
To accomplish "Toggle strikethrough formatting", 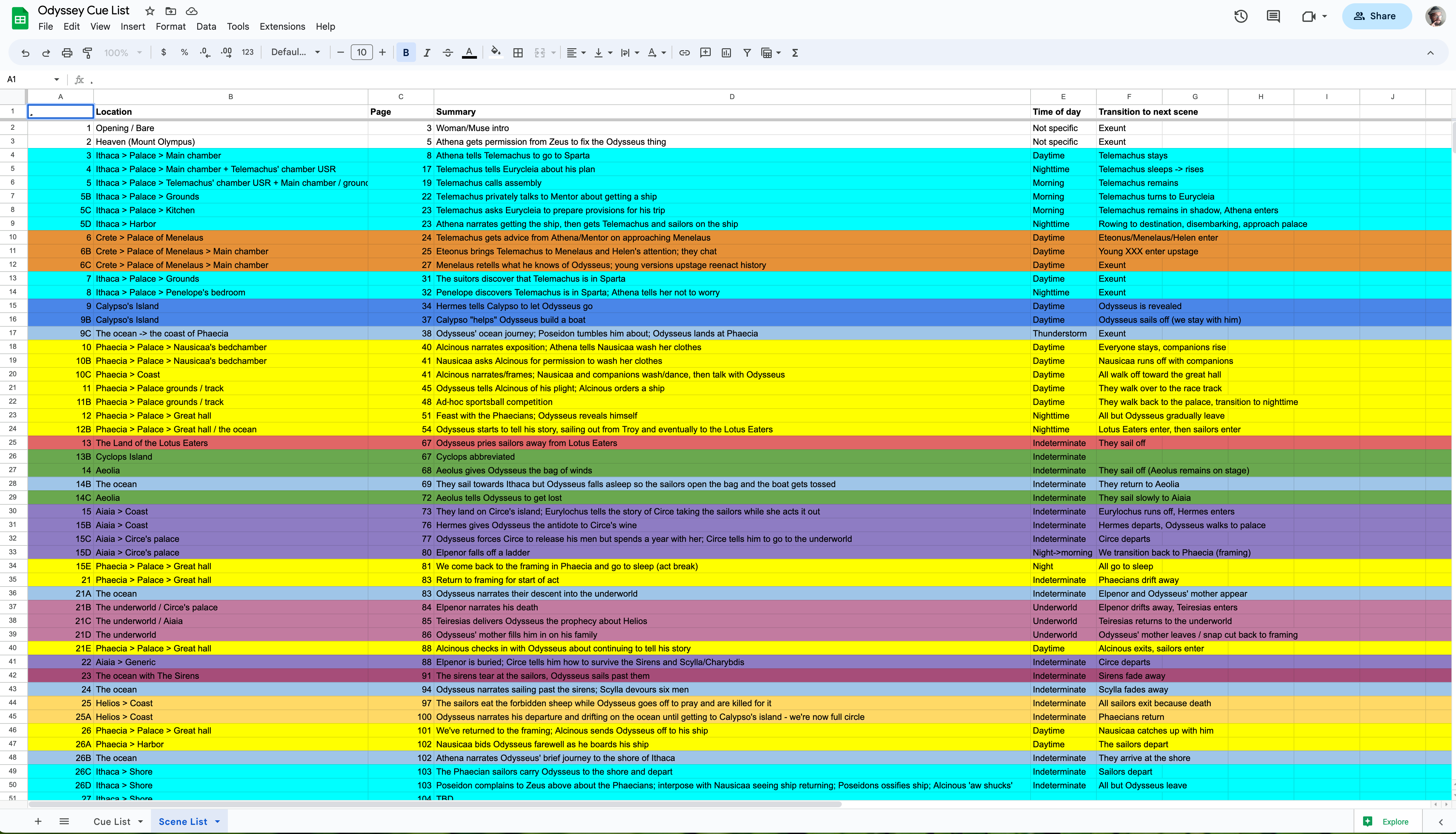I will [x=448, y=53].
